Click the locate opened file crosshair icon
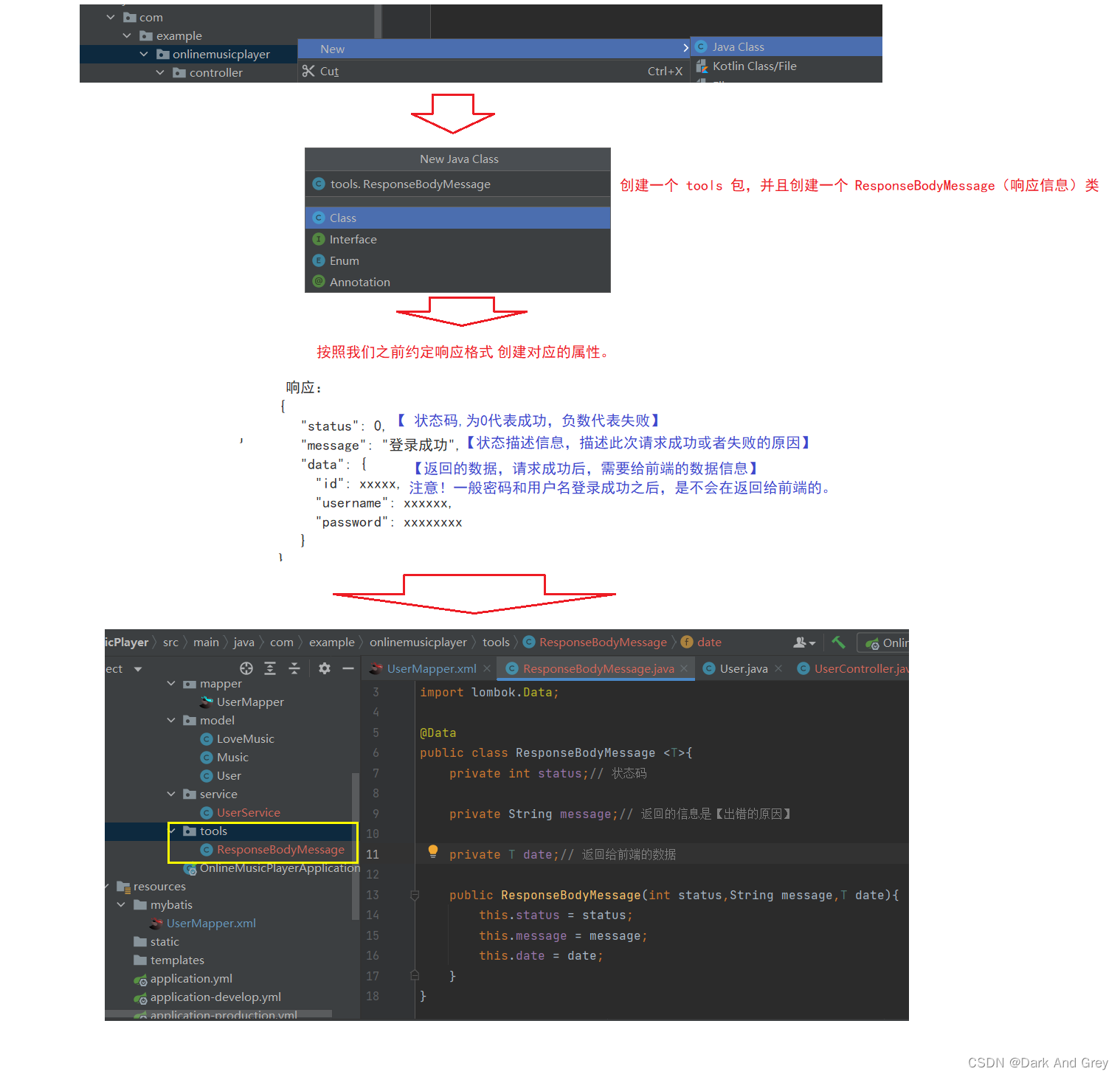This screenshot has width=1120, height=1077. 246,668
